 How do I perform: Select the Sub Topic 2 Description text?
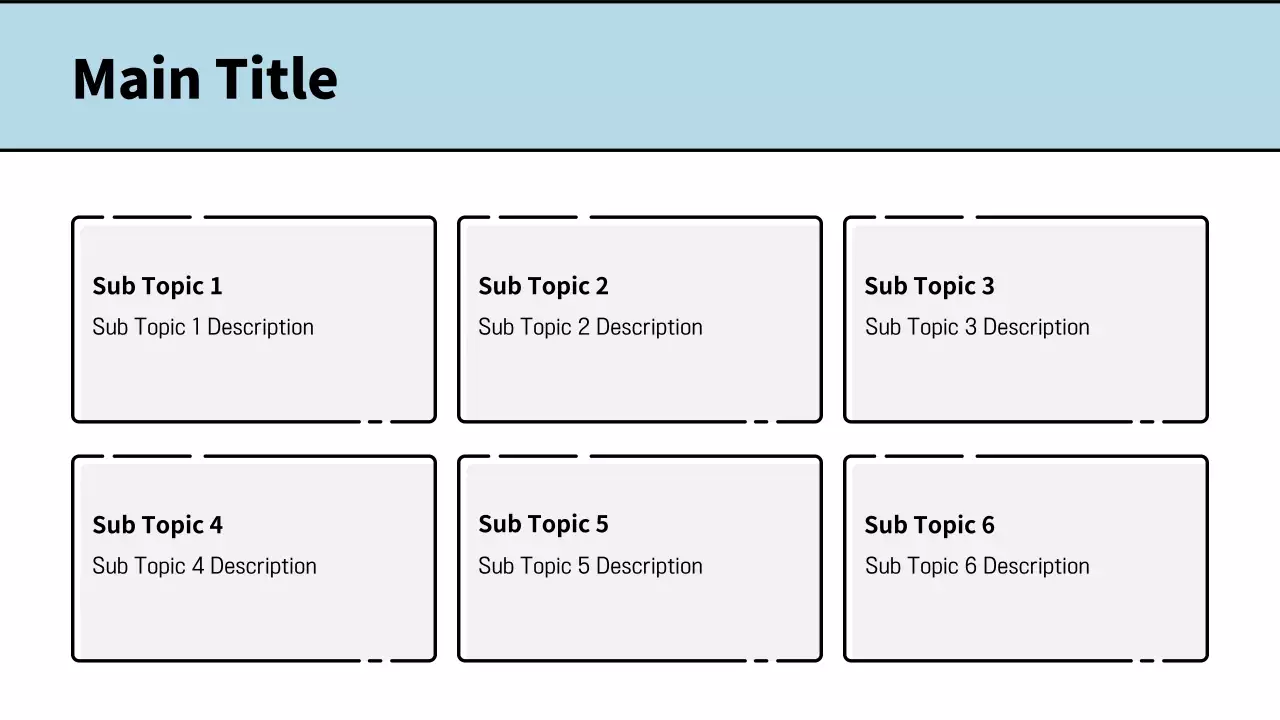coord(590,327)
